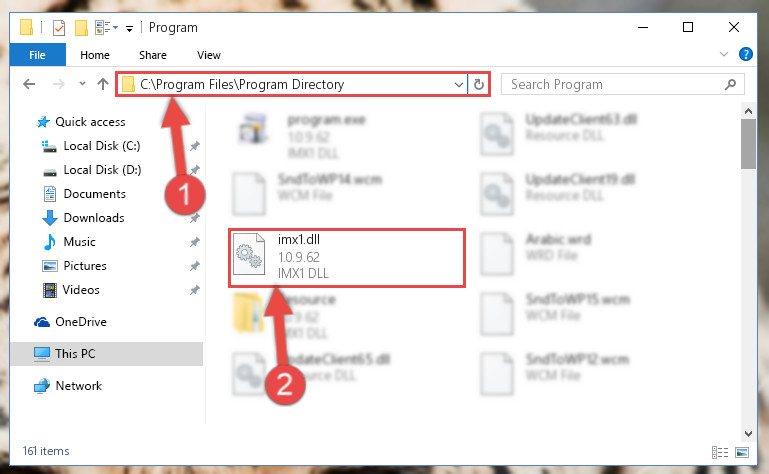Open the Customize Quick Access Toolbar dropdown
Screen dimensions: 769x474
coord(129,29)
